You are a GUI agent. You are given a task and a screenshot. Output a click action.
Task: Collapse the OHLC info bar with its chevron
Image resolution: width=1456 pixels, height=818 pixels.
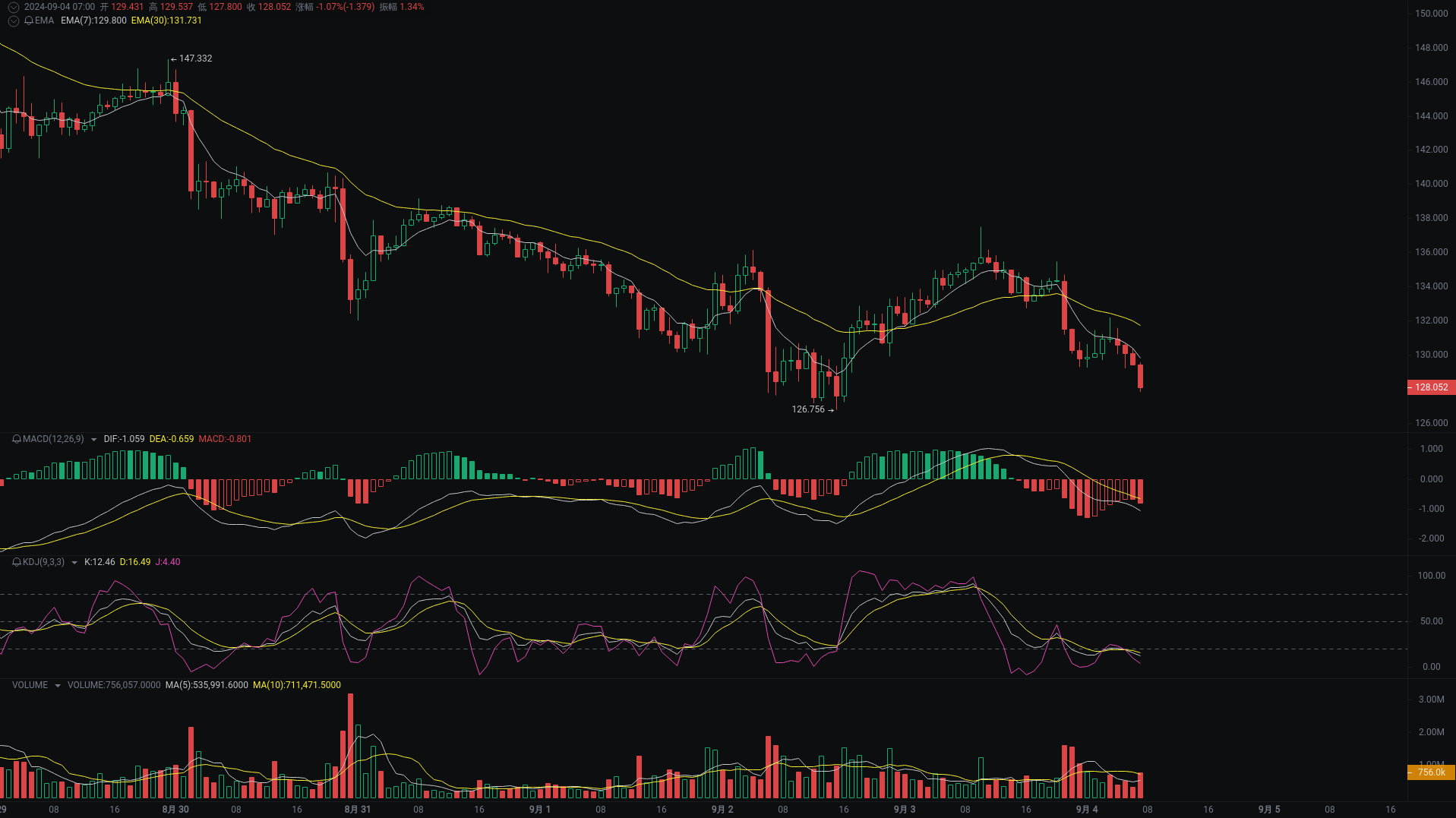[12, 5]
